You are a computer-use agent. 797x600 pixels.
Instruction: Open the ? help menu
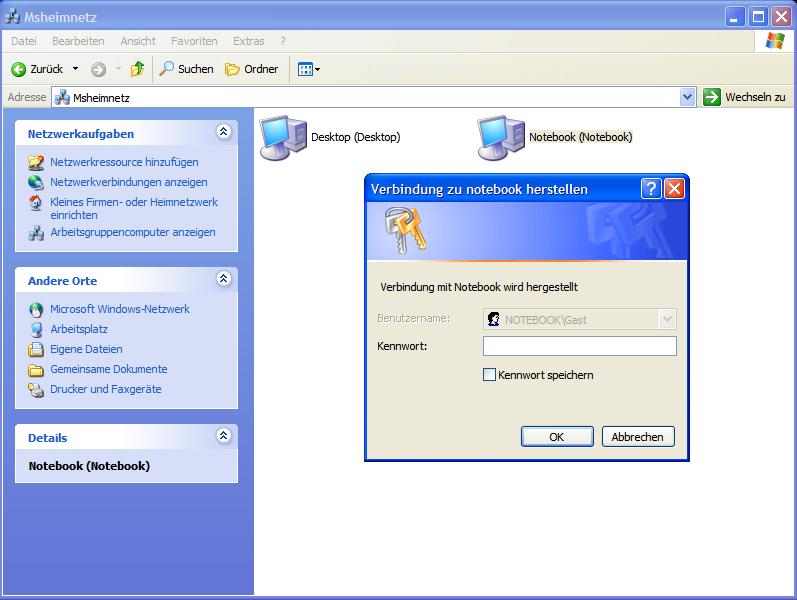(283, 41)
